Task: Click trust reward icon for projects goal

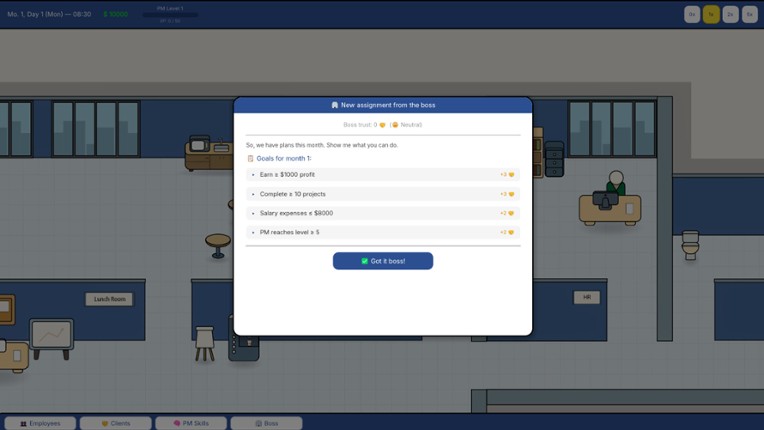Action: pos(511,194)
